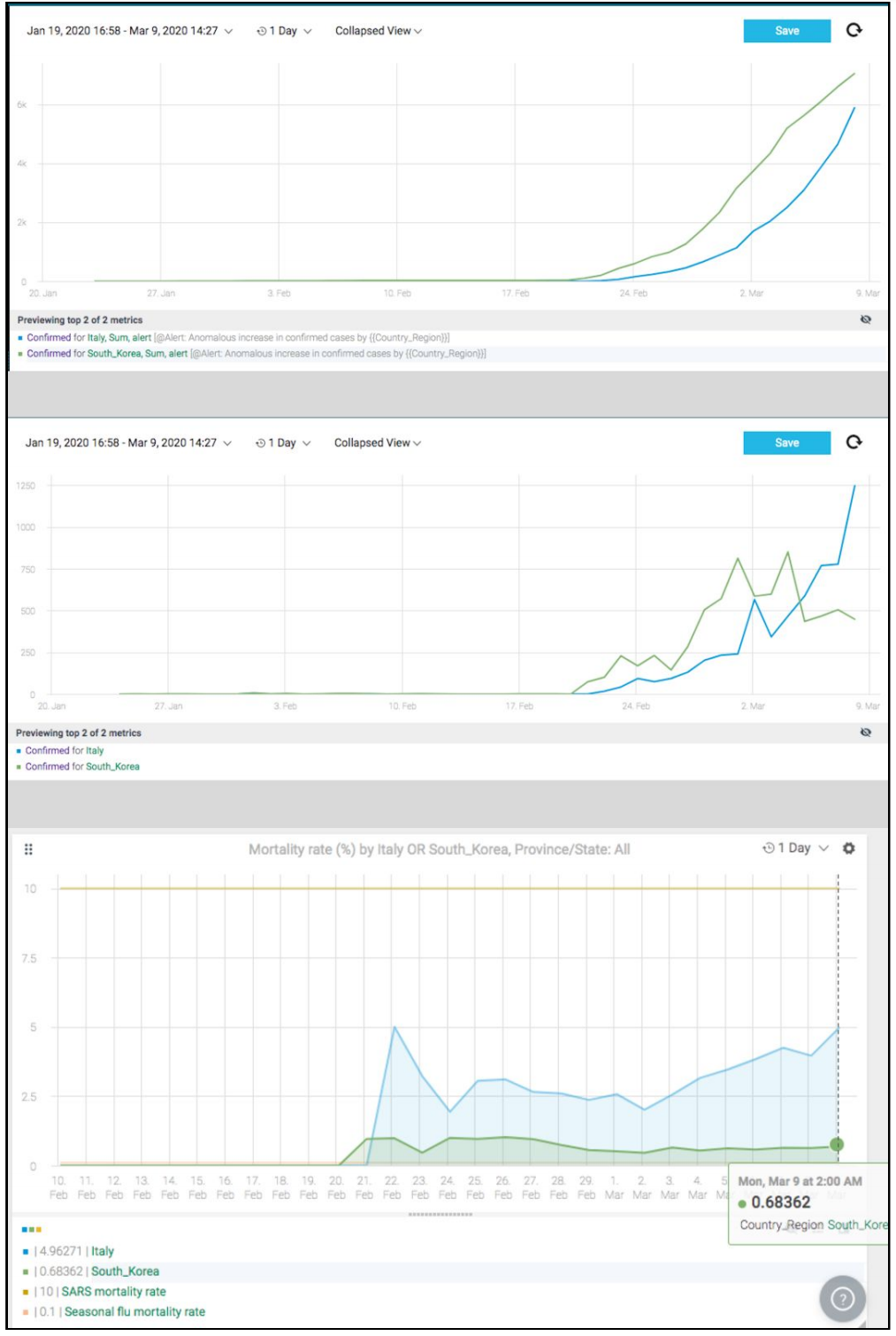896x1336 pixels.
Task: Hide previewed metrics in the top chart
Action: click(x=865, y=320)
